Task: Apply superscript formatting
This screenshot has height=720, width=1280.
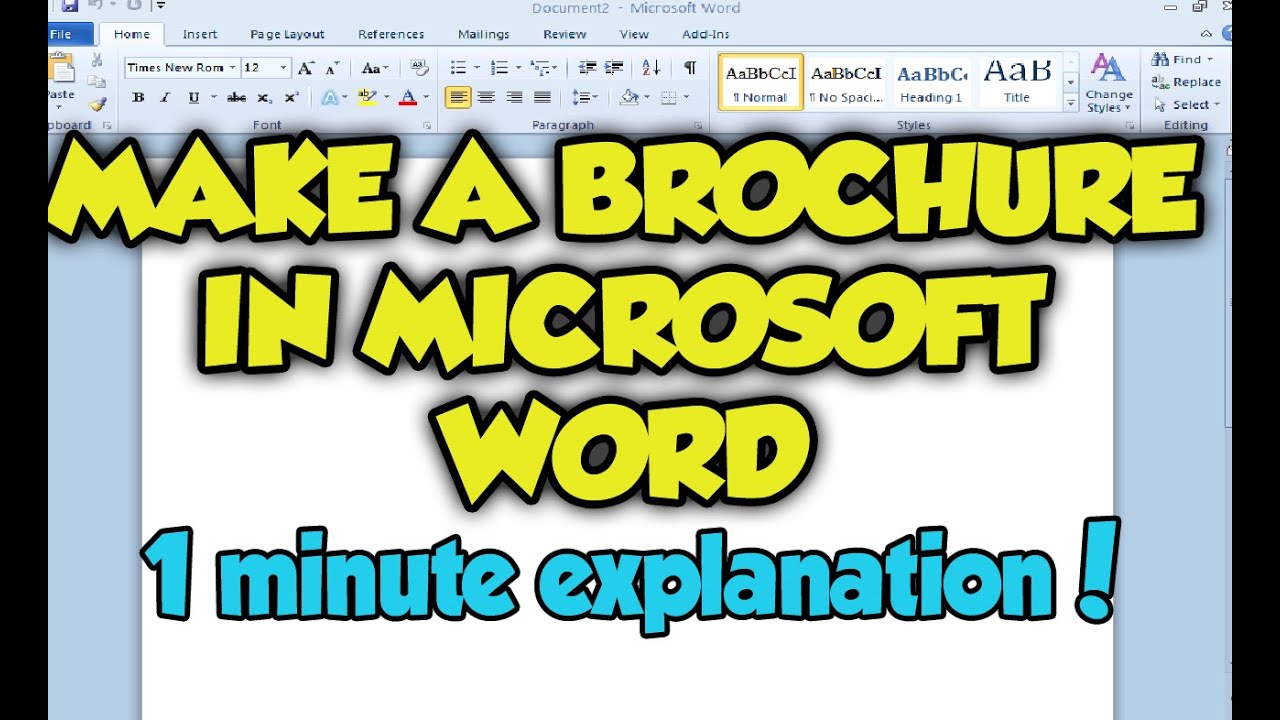Action: pyautogui.click(x=291, y=98)
